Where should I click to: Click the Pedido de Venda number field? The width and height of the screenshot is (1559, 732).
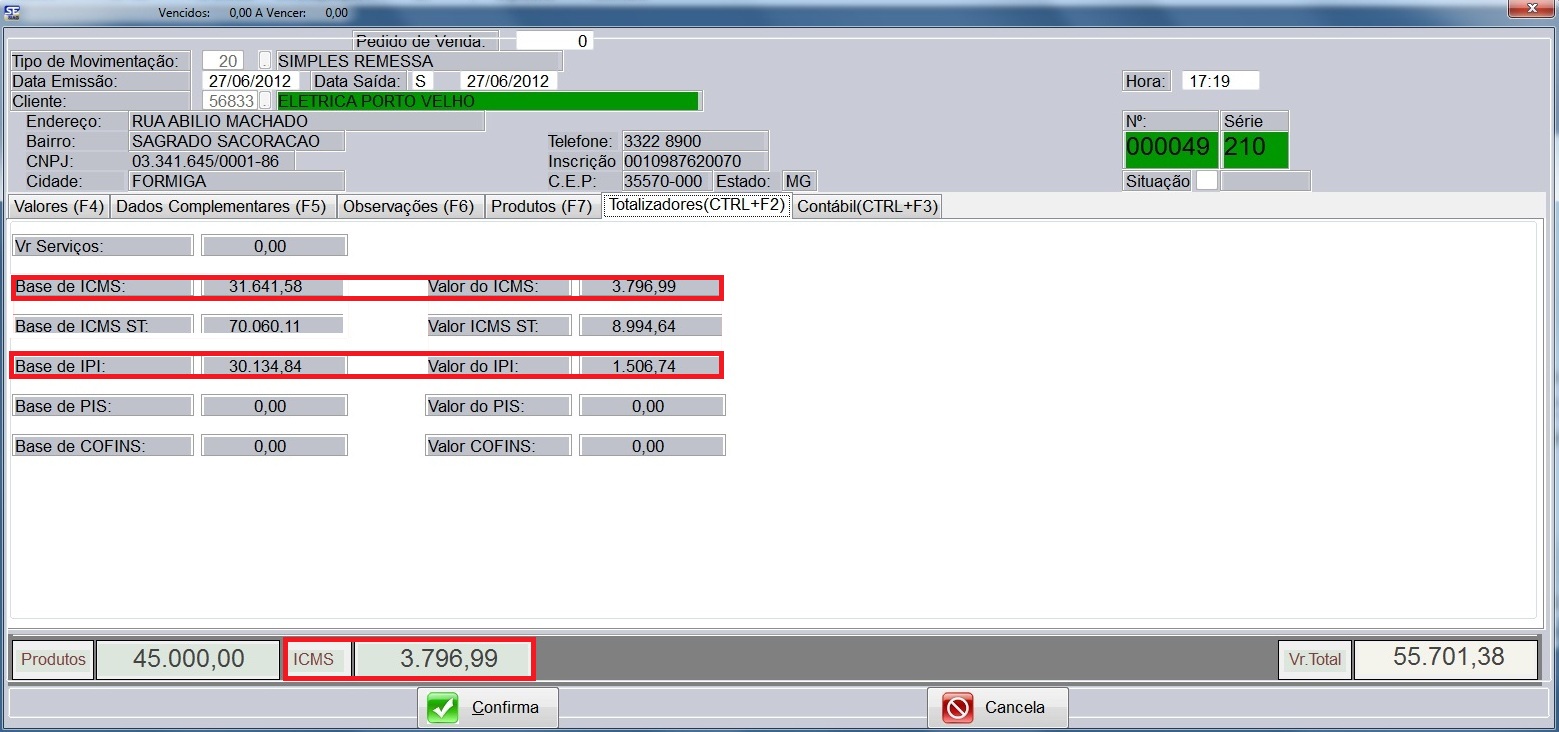(x=554, y=41)
